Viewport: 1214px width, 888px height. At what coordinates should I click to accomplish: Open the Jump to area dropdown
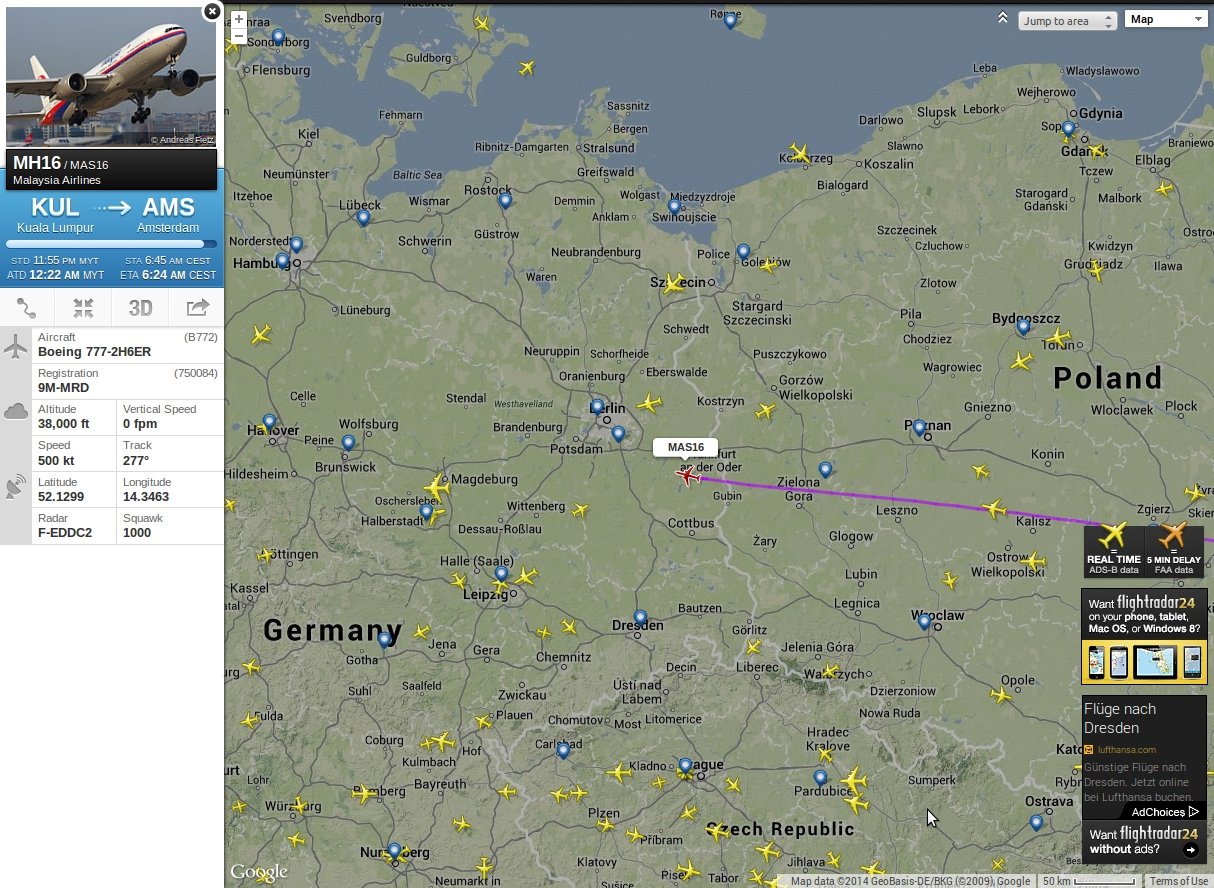(1068, 21)
